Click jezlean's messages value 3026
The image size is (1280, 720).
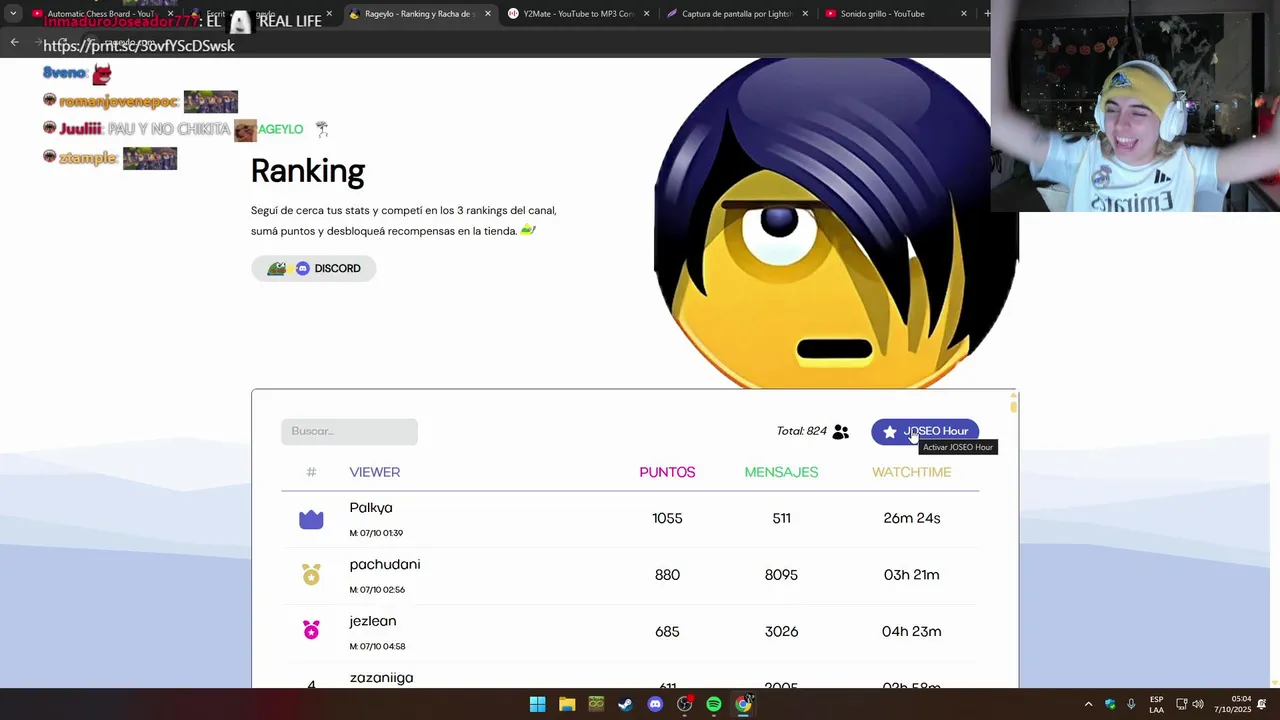pyautogui.click(x=781, y=631)
